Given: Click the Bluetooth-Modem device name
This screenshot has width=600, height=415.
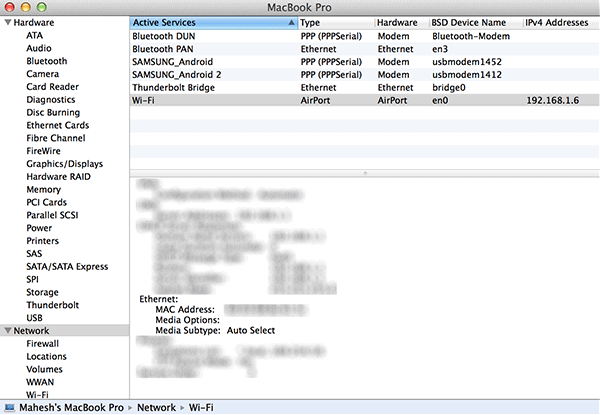Looking at the screenshot, I should (471, 36).
